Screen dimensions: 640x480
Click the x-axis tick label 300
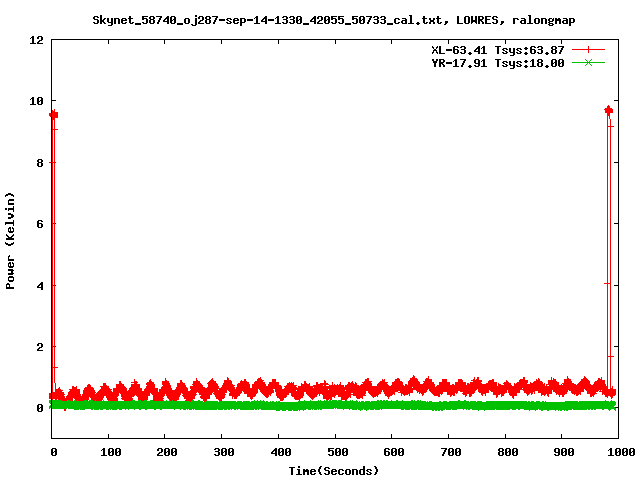click(x=224, y=452)
